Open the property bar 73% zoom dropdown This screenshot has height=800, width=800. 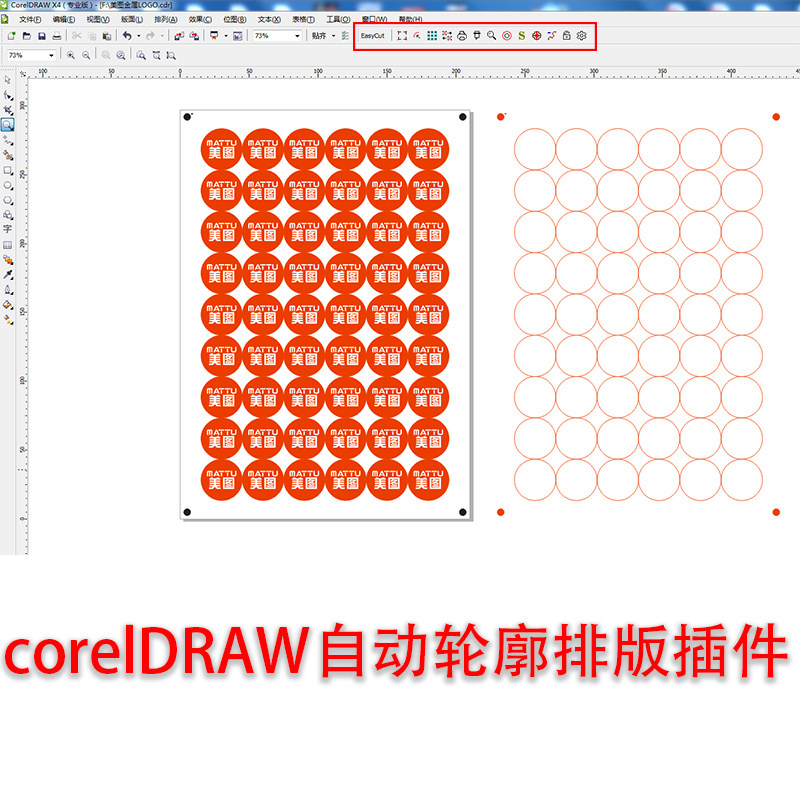[x=52, y=55]
